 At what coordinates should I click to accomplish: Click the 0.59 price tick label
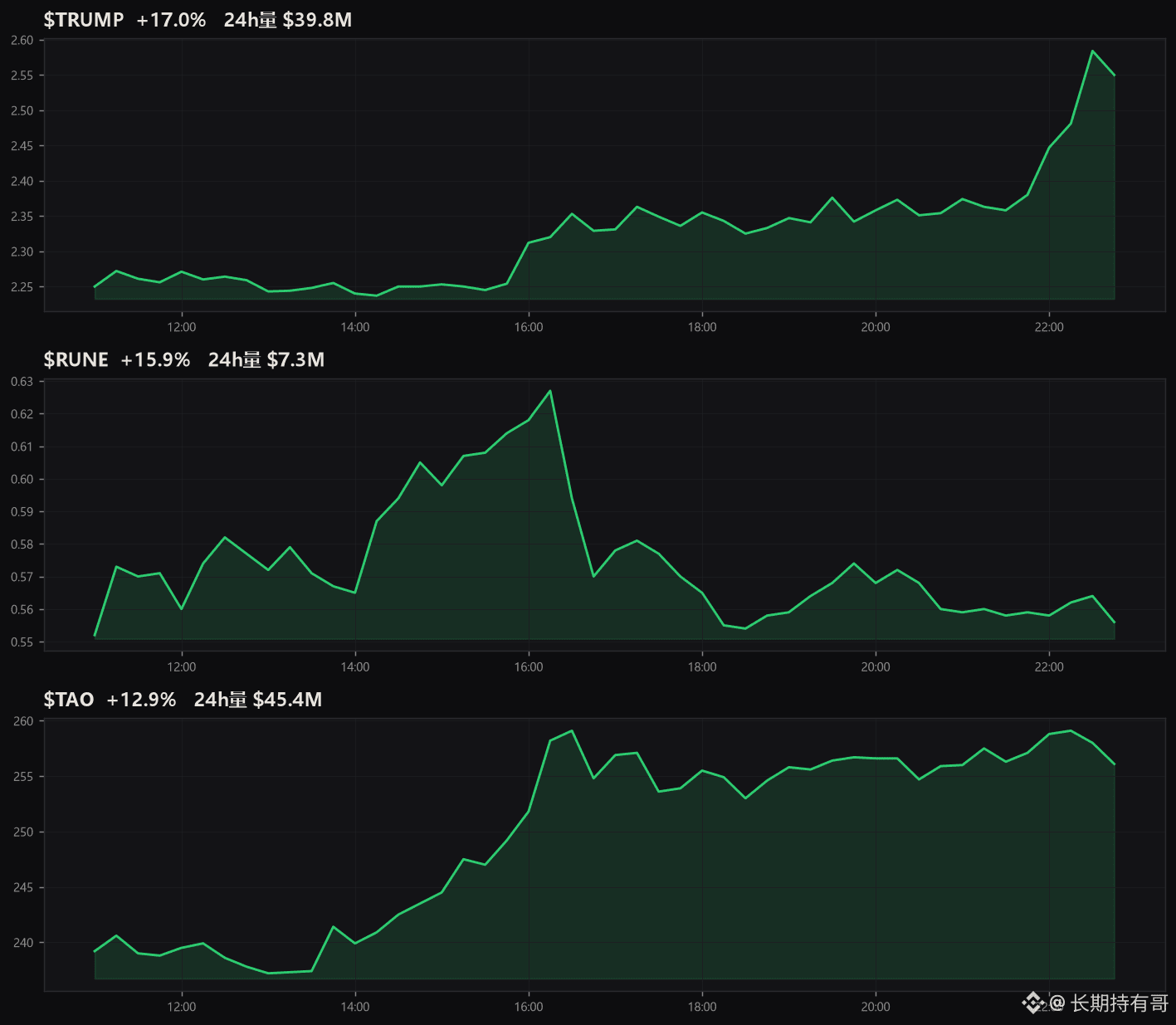coord(22,512)
